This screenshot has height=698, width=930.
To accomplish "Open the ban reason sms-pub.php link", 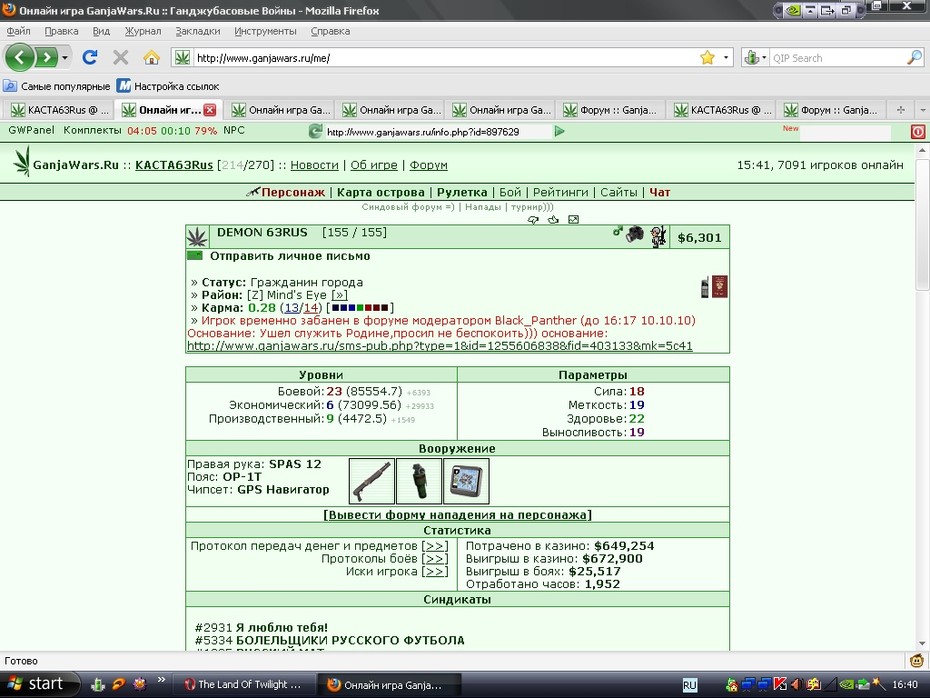I will pos(439,346).
